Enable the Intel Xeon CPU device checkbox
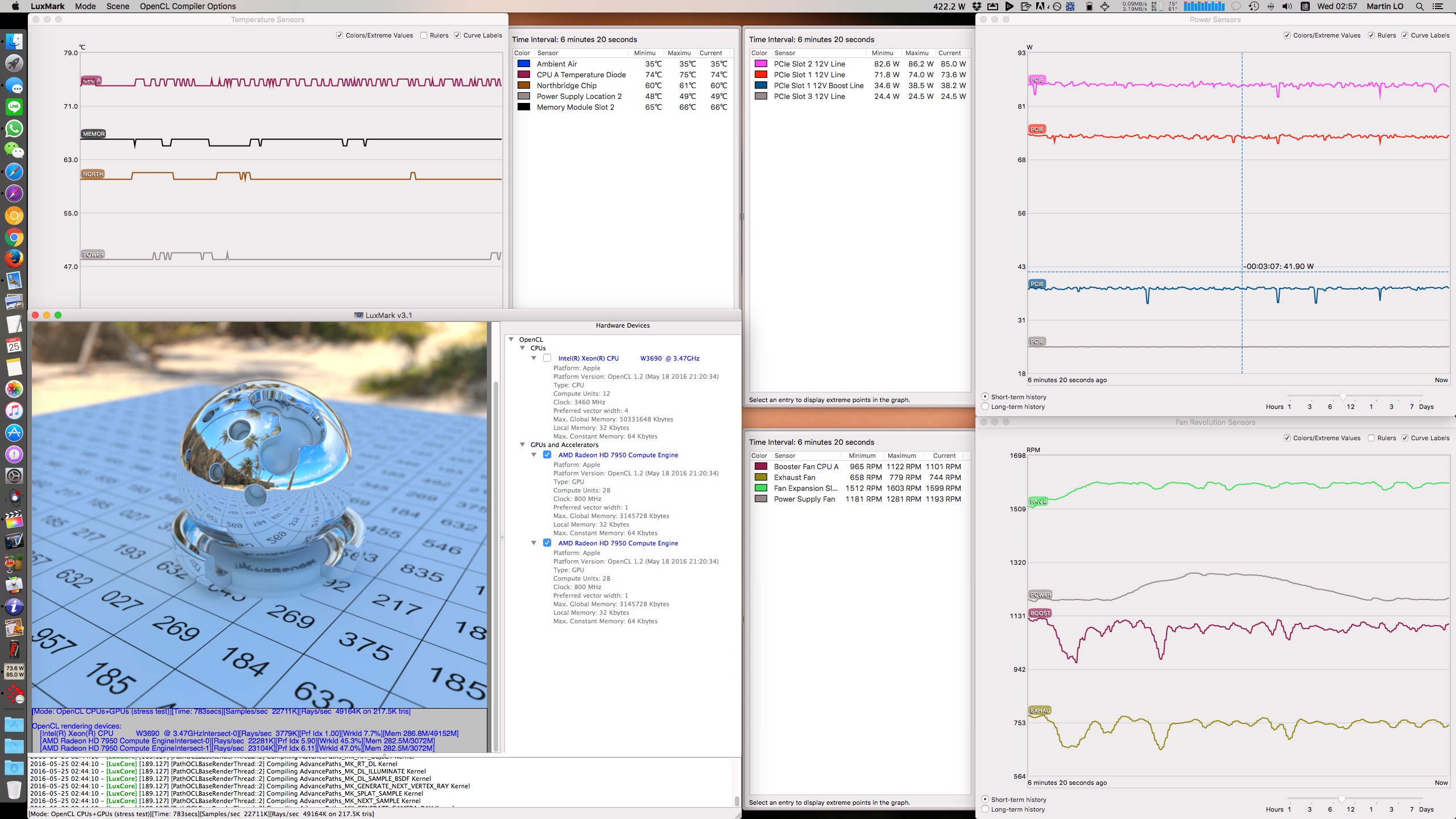Screen dimensions: 1456x819 (547, 358)
